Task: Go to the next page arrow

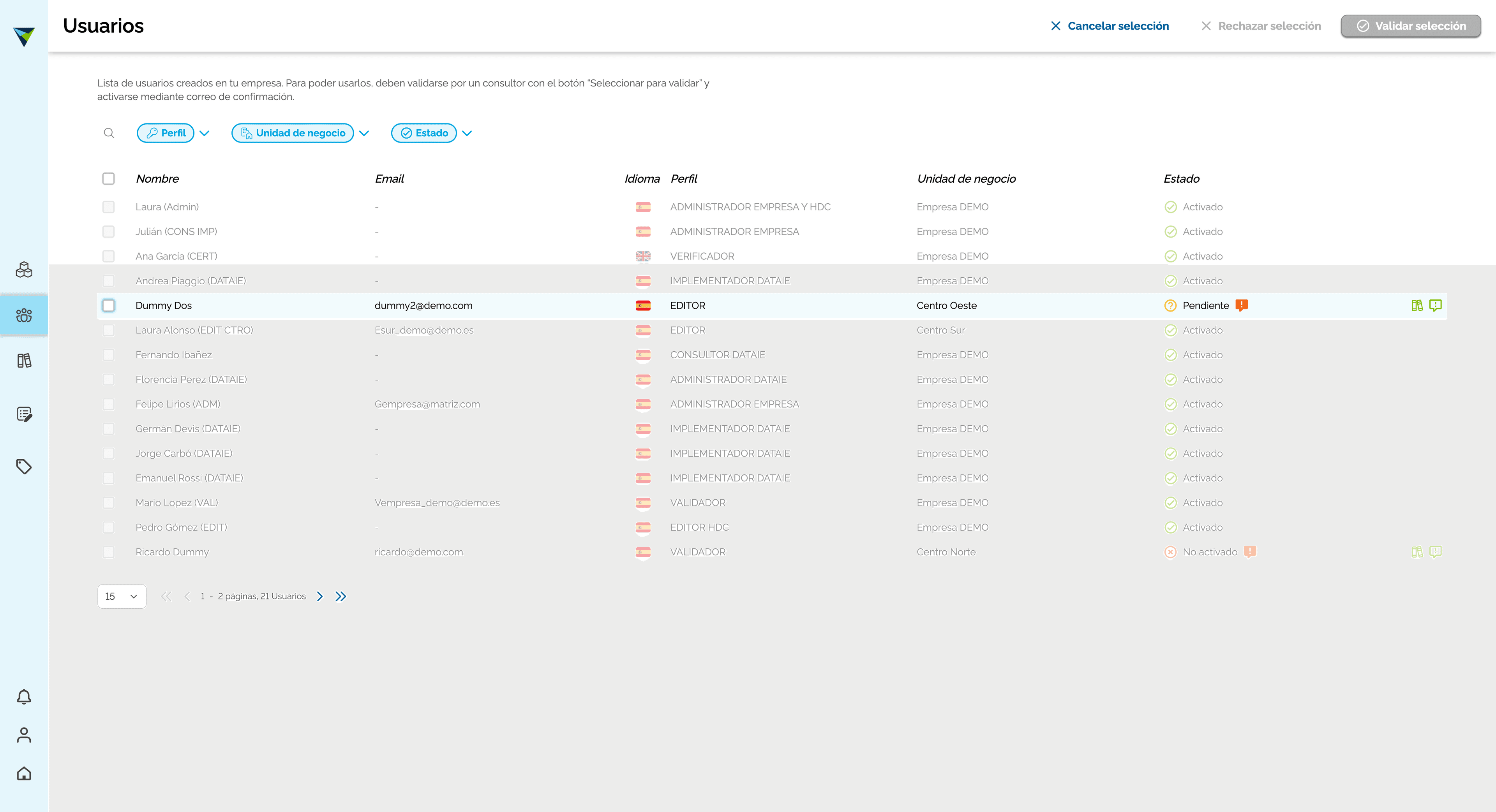Action: 320,596
